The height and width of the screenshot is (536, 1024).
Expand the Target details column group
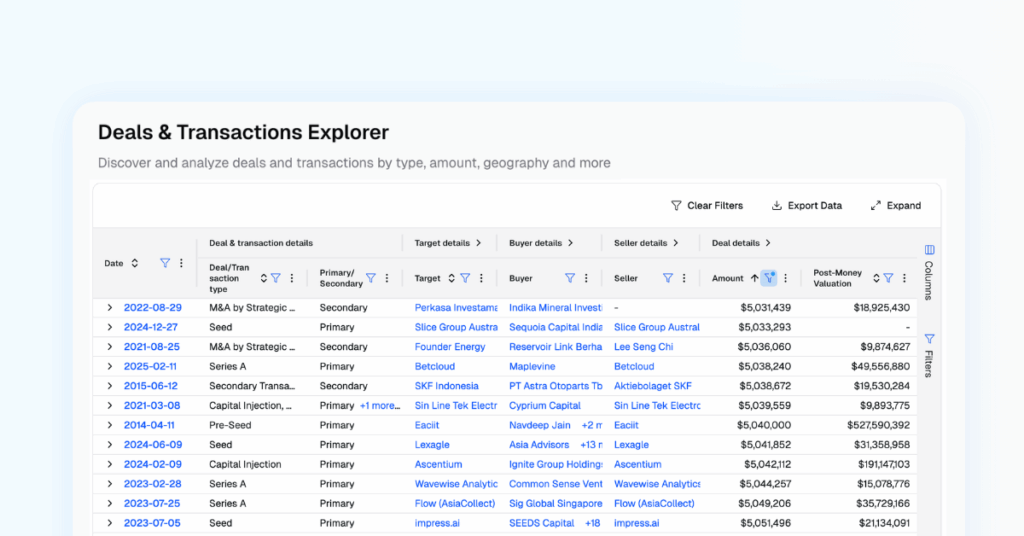478,243
